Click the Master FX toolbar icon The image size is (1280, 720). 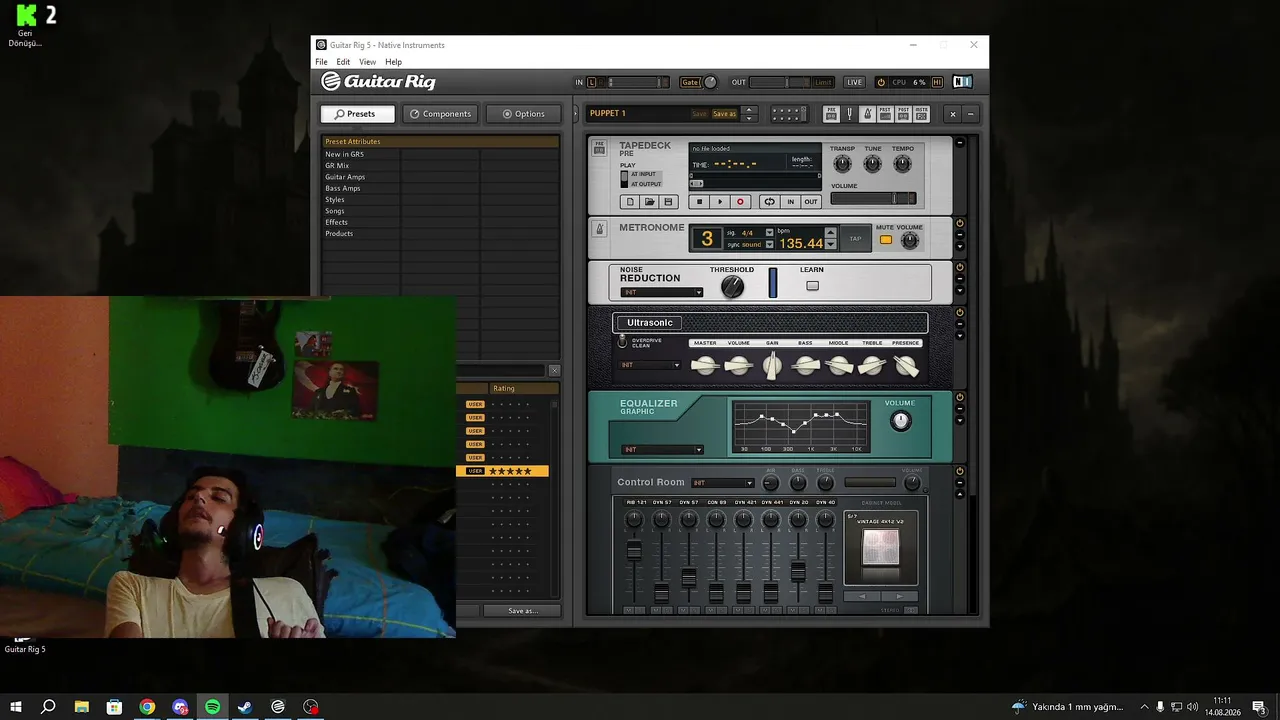tap(921, 114)
